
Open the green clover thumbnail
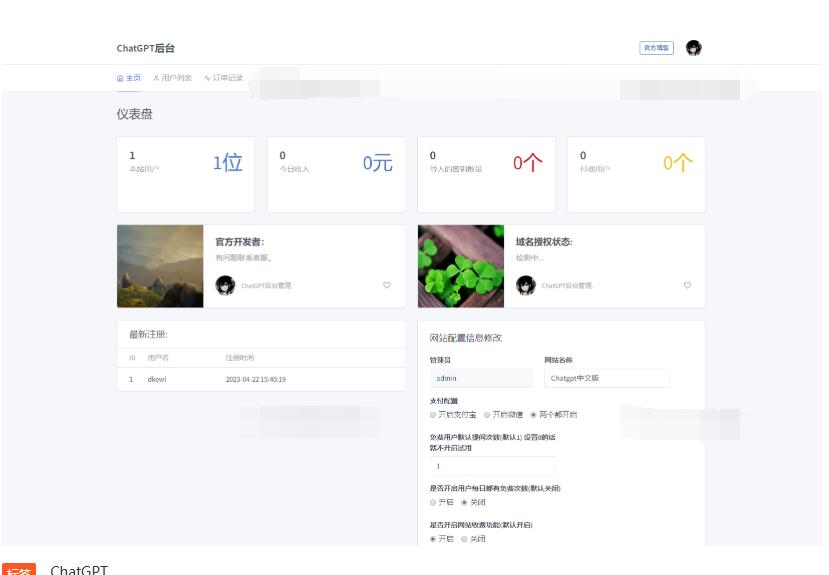point(461,266)
